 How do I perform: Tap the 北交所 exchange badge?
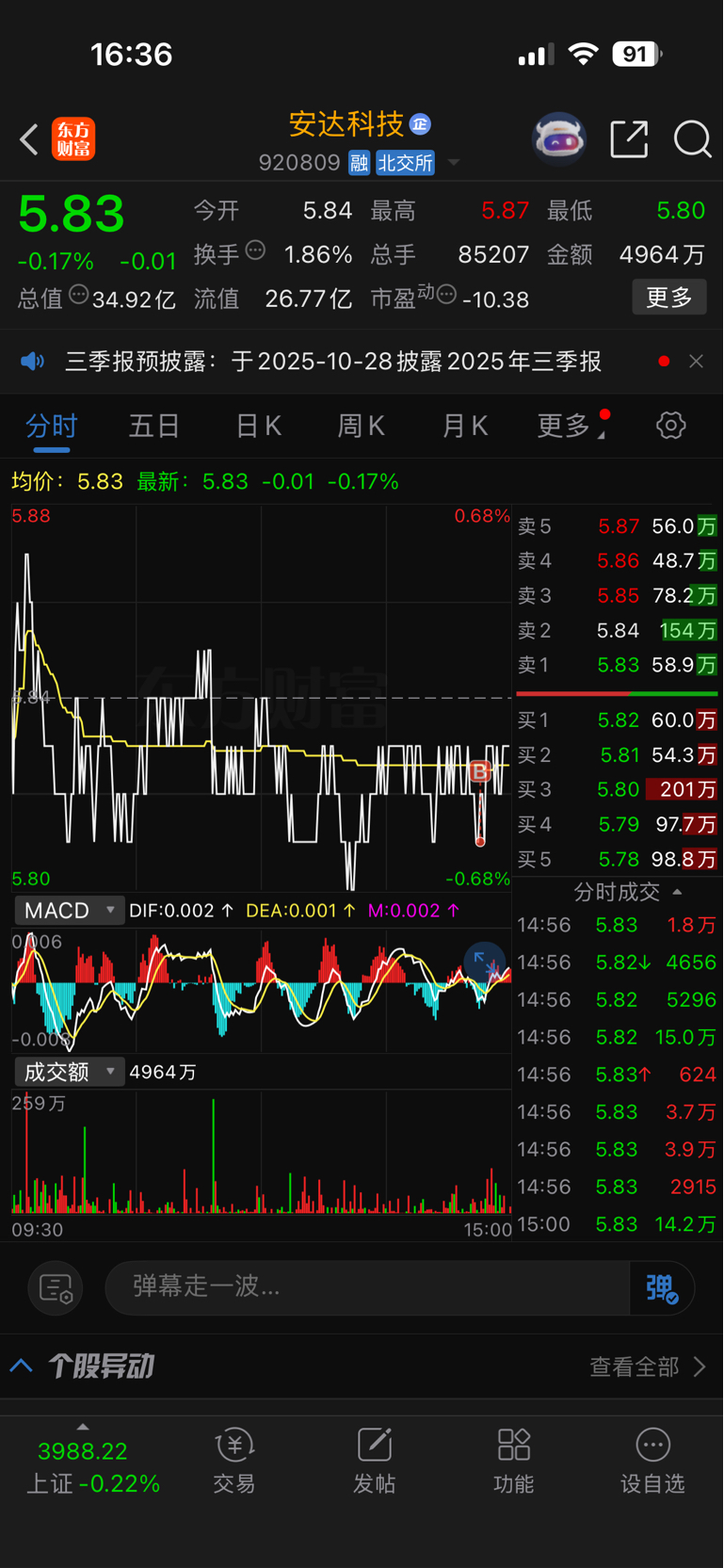click(x=406, y=163)
